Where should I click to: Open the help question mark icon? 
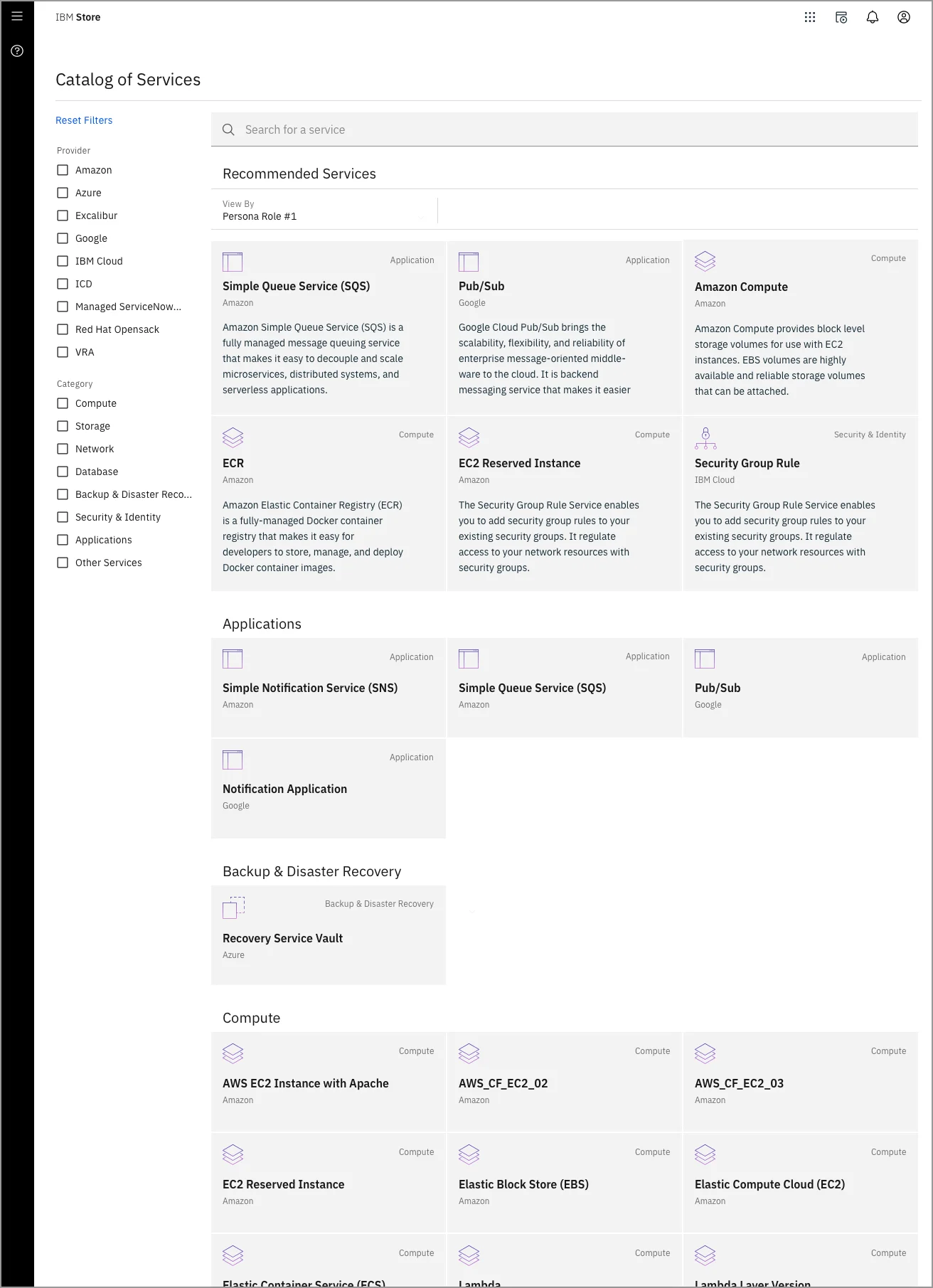pos(17,51)
